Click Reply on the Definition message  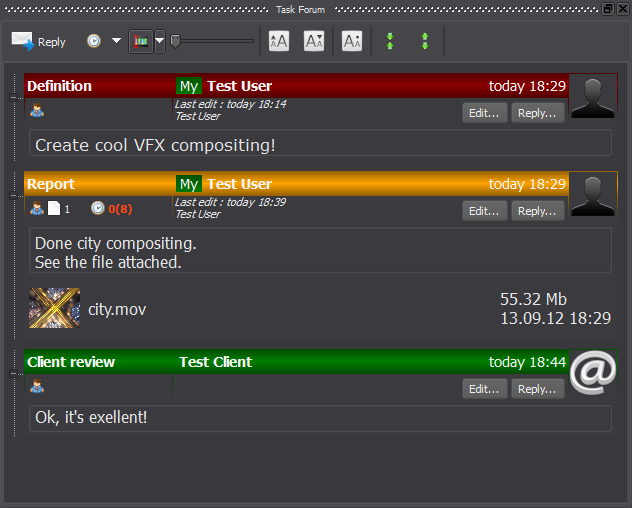point(538,113)
